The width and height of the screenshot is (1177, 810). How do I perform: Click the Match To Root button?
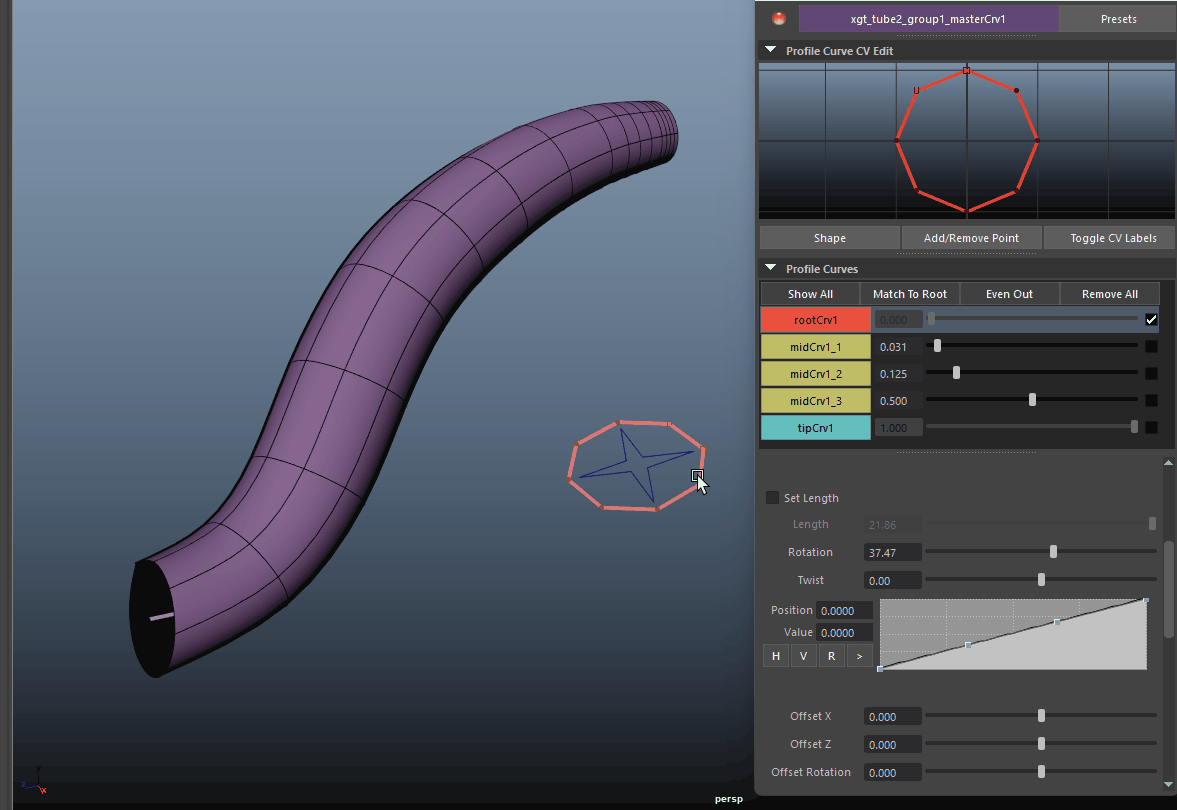click(x=909, y=294)
